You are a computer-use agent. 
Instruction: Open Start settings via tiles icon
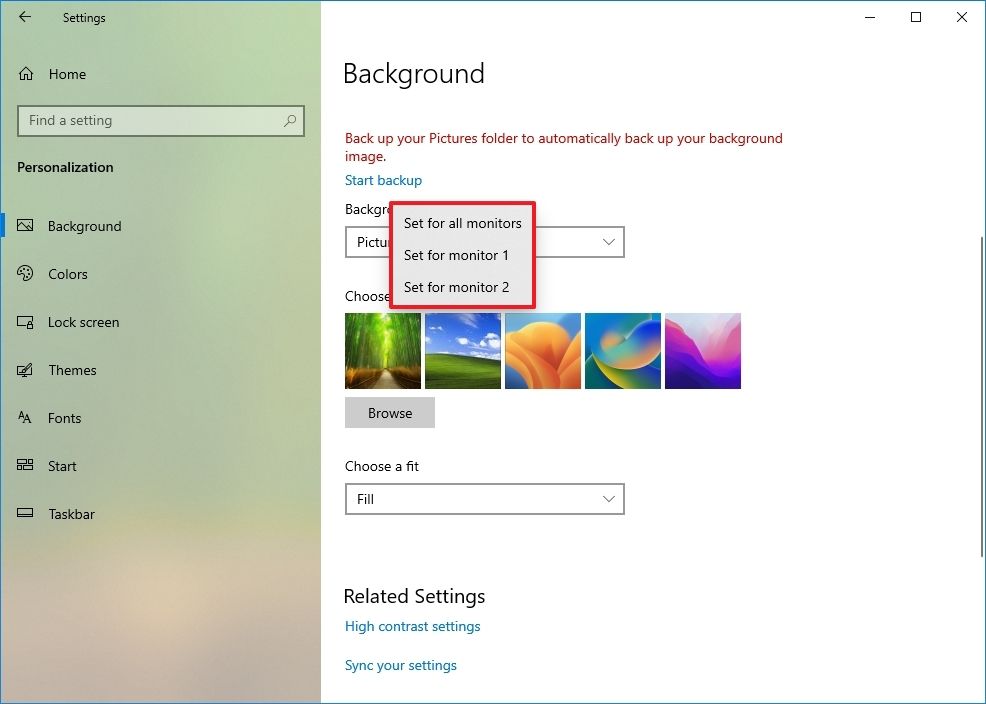[x=24, y=466]
